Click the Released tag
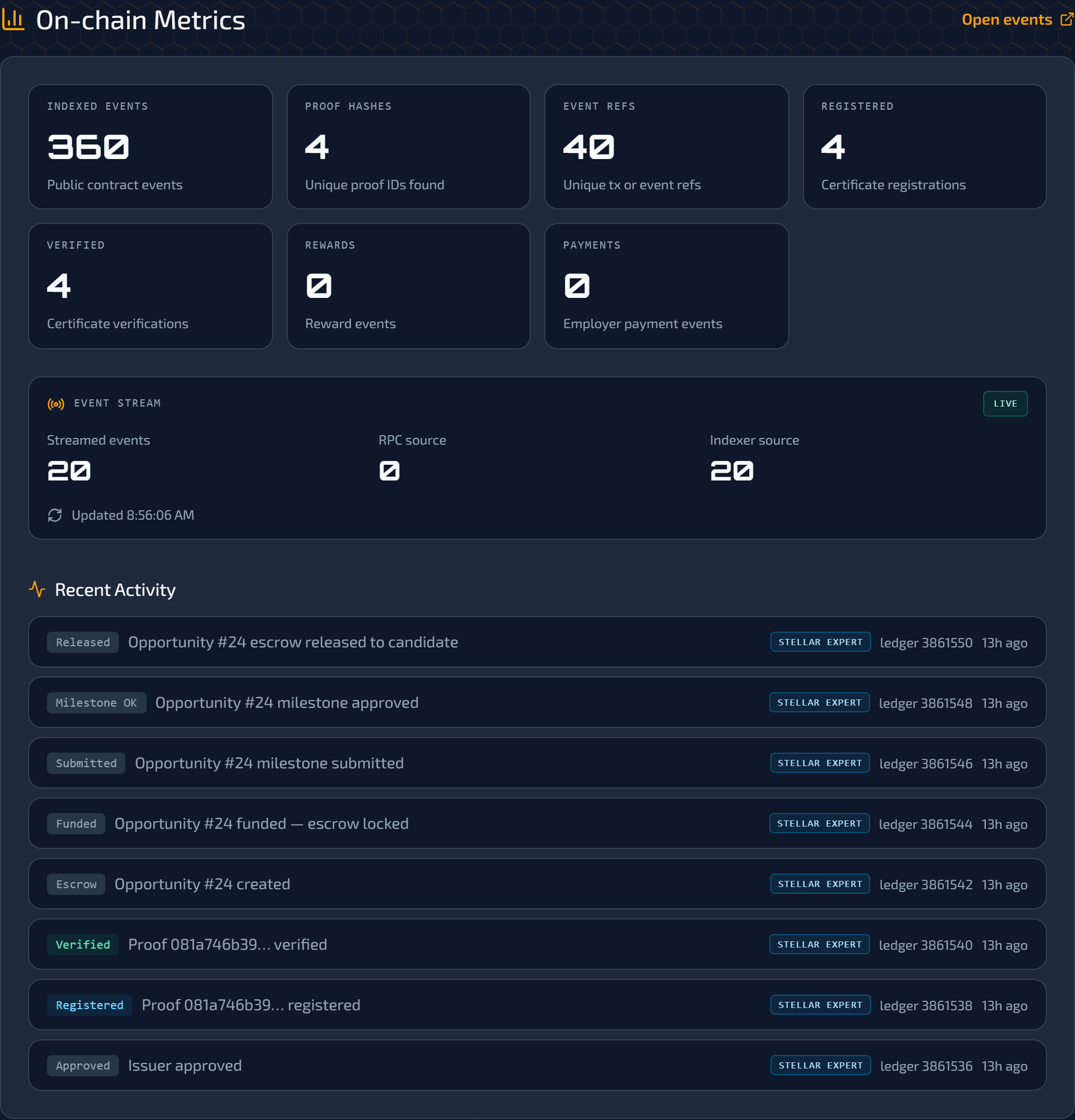This screenshot has width=1075, height=1120. (x=83, y=642)
